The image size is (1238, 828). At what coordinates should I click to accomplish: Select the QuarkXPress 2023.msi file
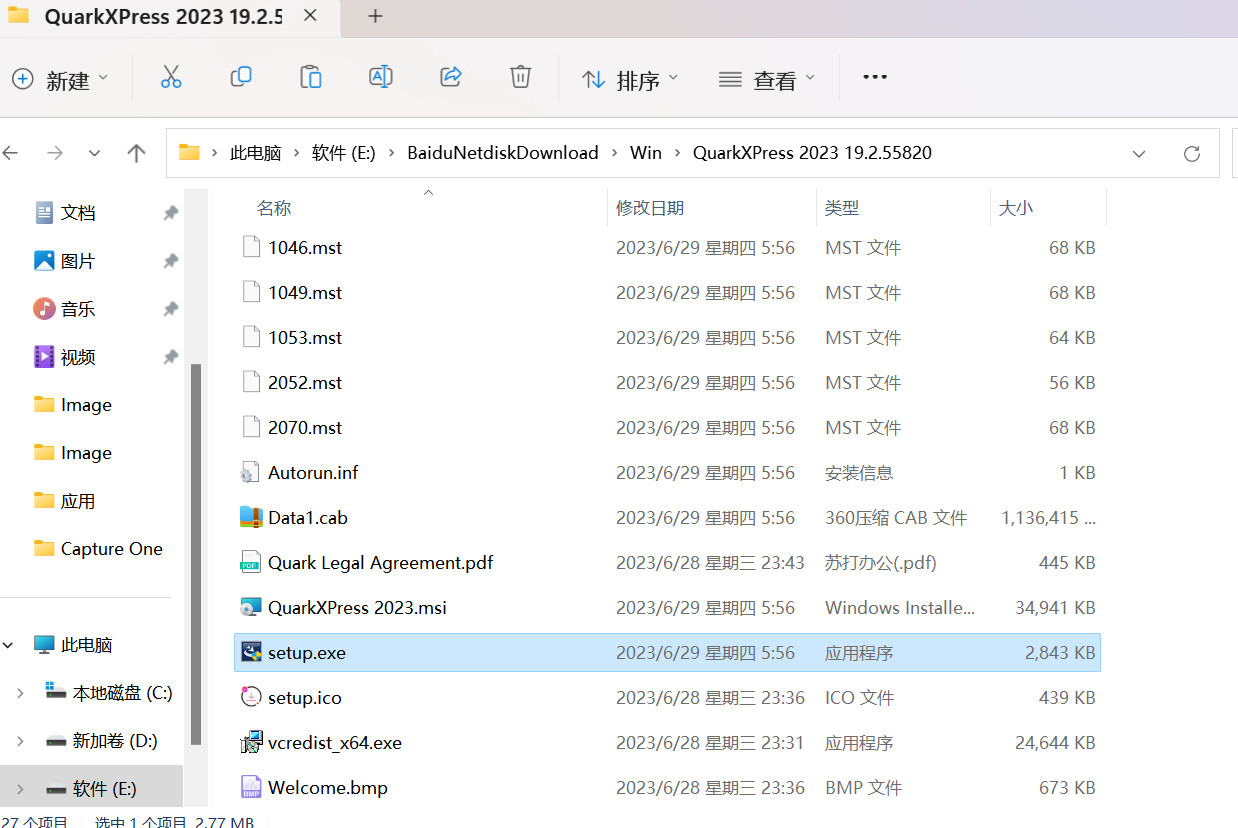pos(357,608)
